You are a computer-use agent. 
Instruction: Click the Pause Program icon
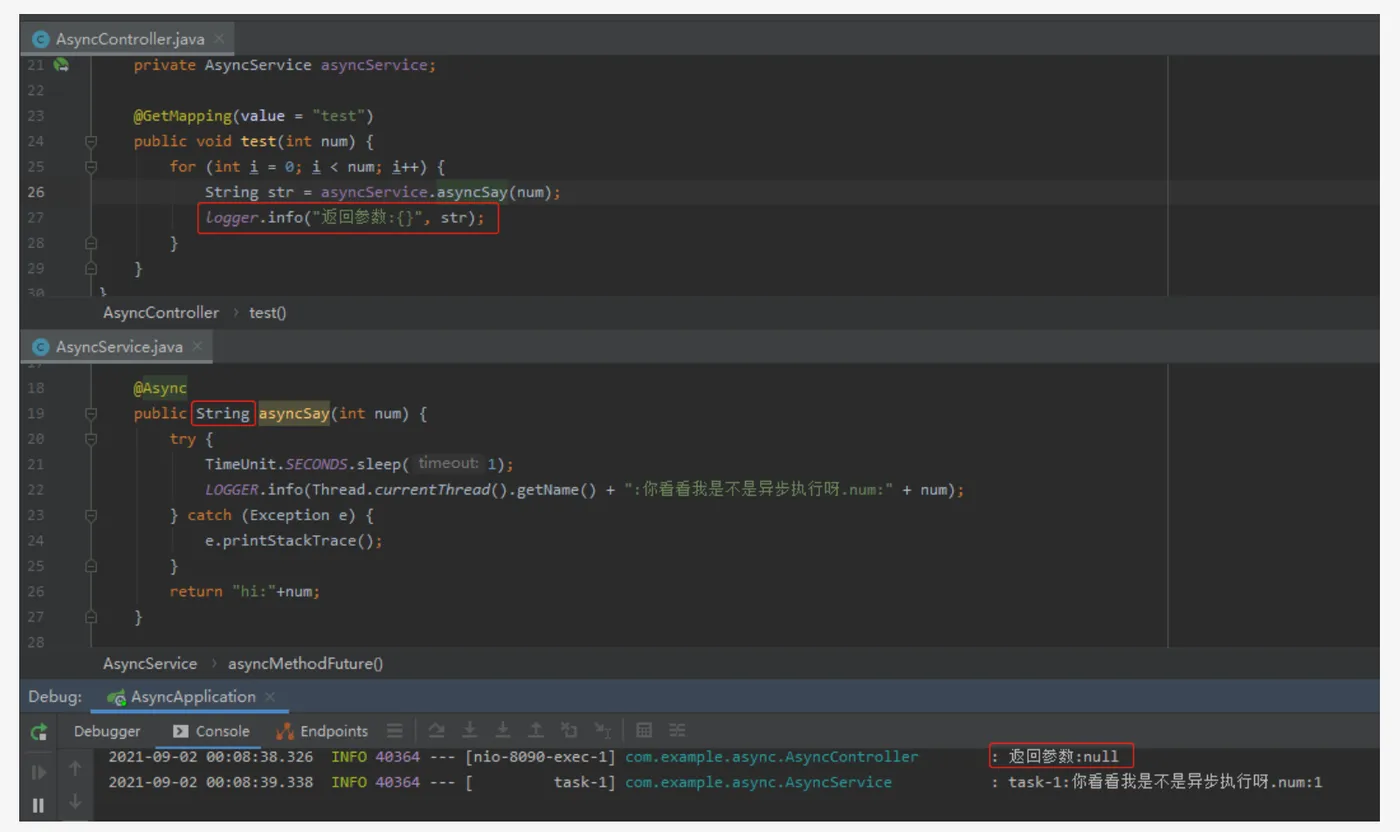click(38, 804)
